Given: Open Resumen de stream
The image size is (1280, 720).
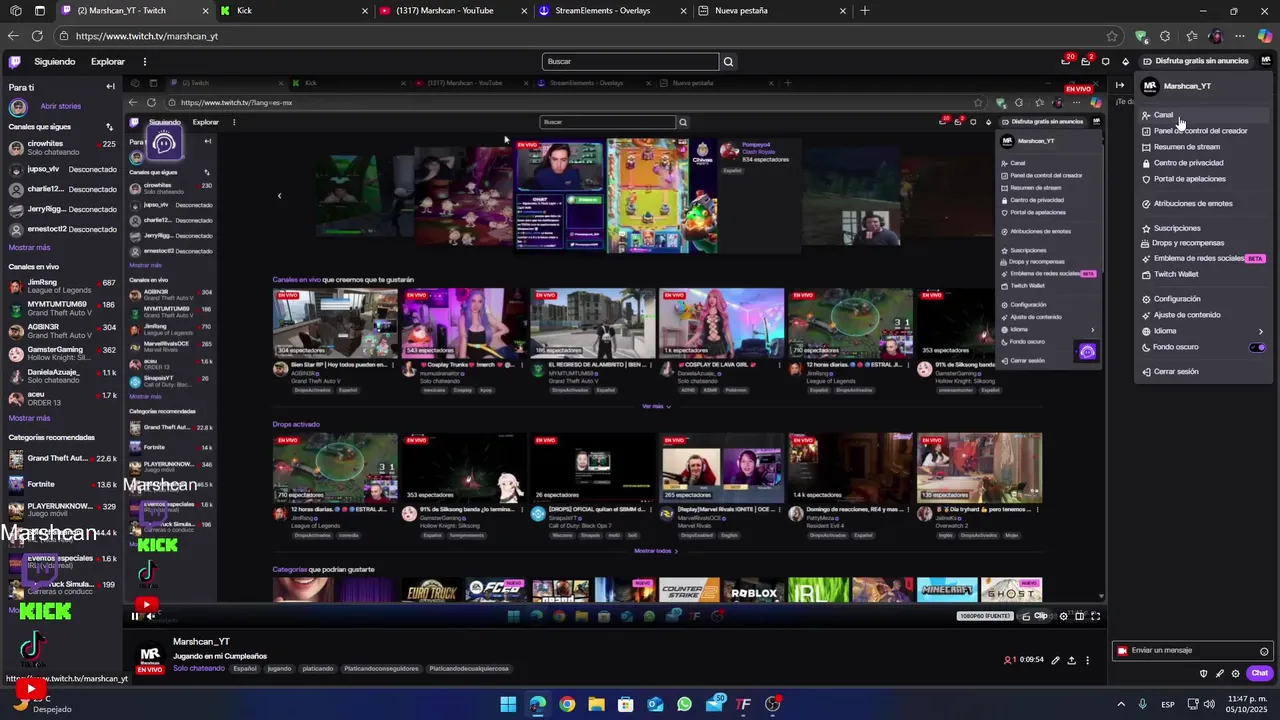Looking at the screenshot, I should point(1203,147).
